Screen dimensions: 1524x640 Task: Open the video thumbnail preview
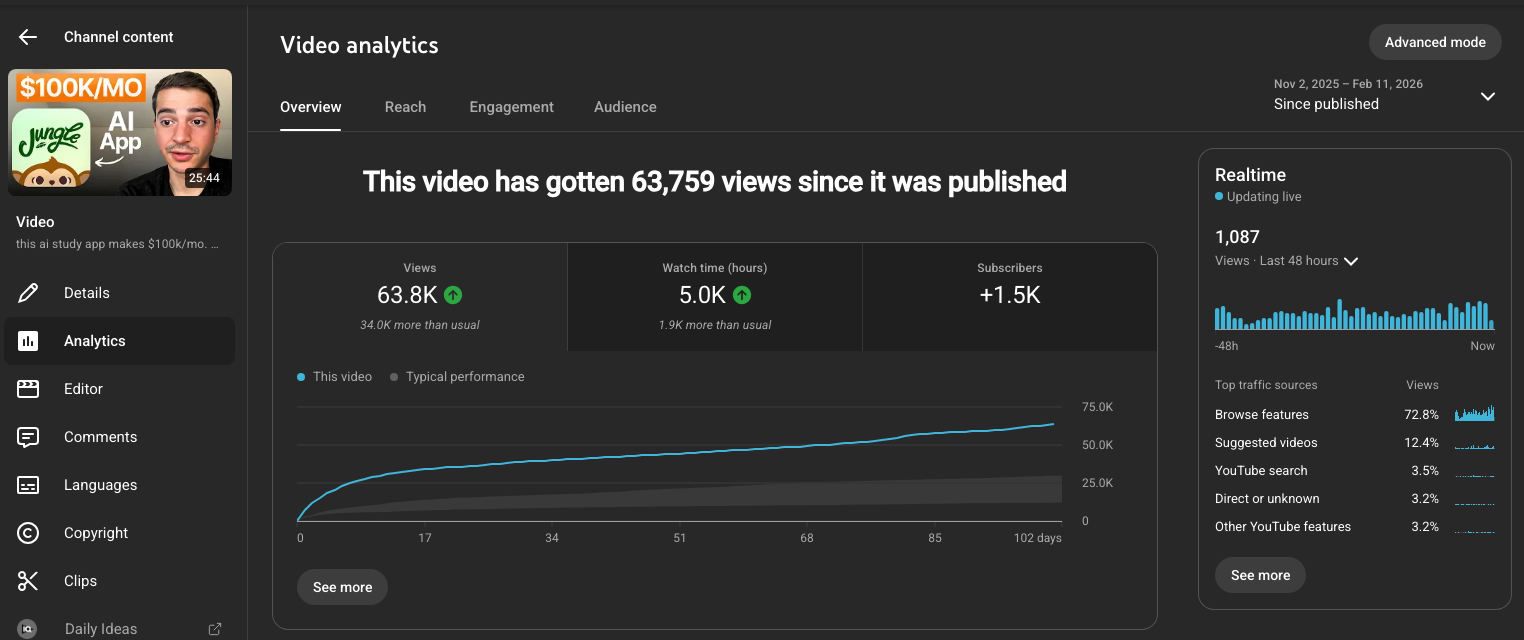[x=119, y=132]
